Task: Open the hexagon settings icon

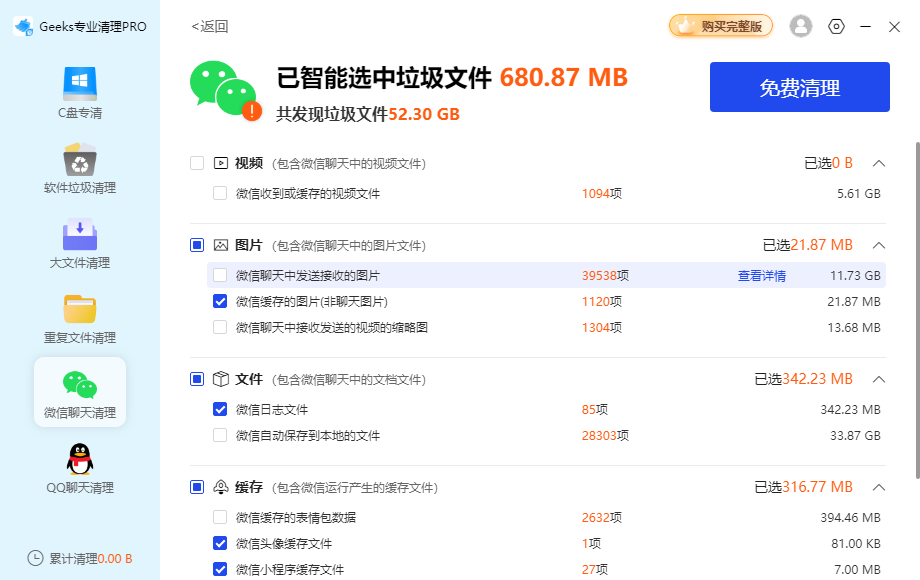Action: coord(836,26)
